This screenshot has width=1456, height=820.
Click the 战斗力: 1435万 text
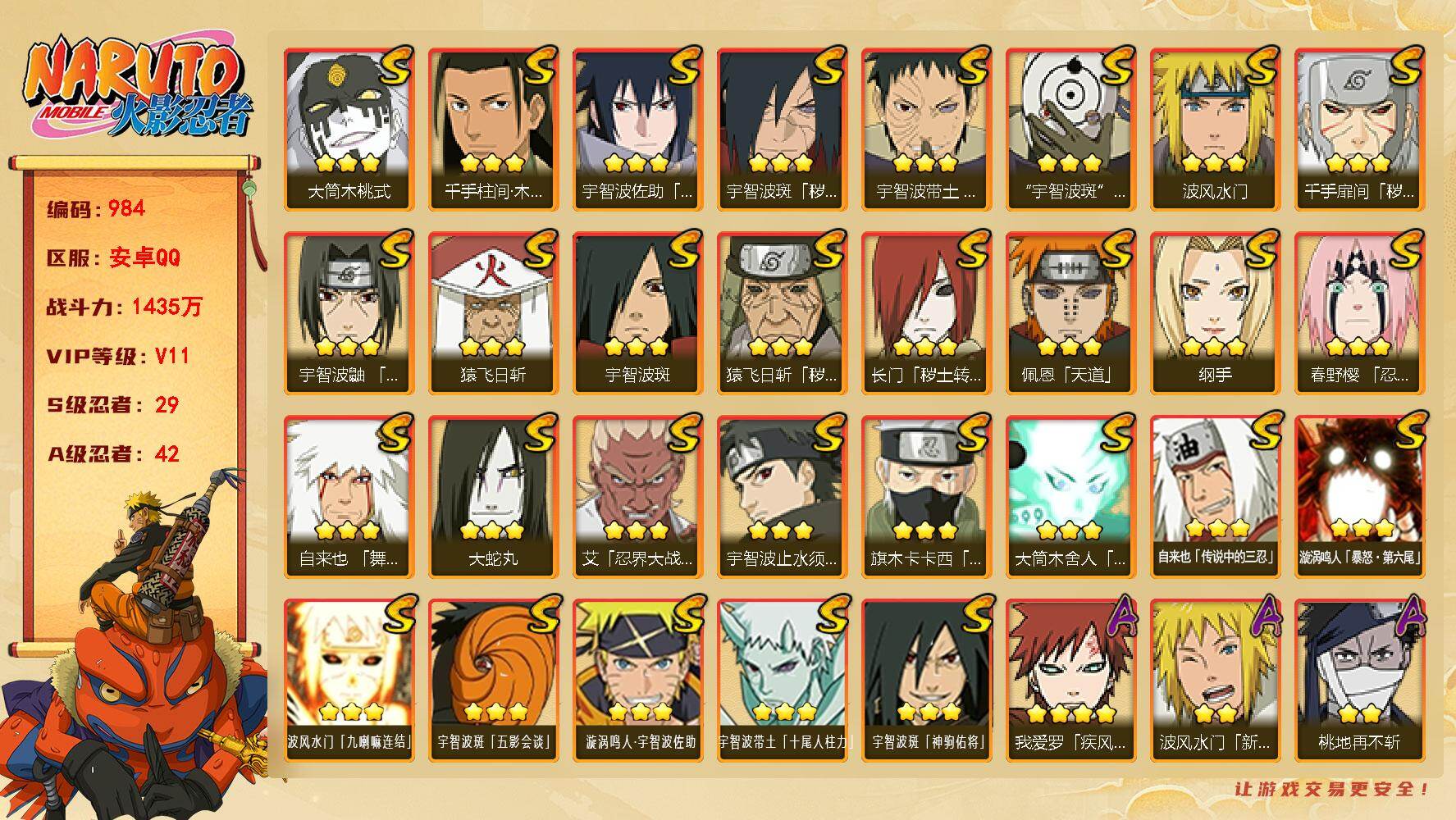coord(124,307)
